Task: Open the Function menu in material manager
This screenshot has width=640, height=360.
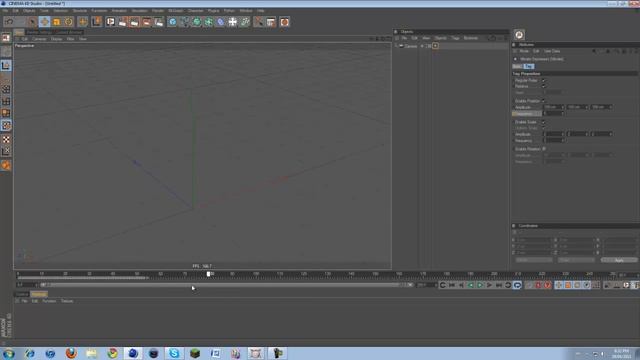Action: pyautogui.click(x=49, y=301)
